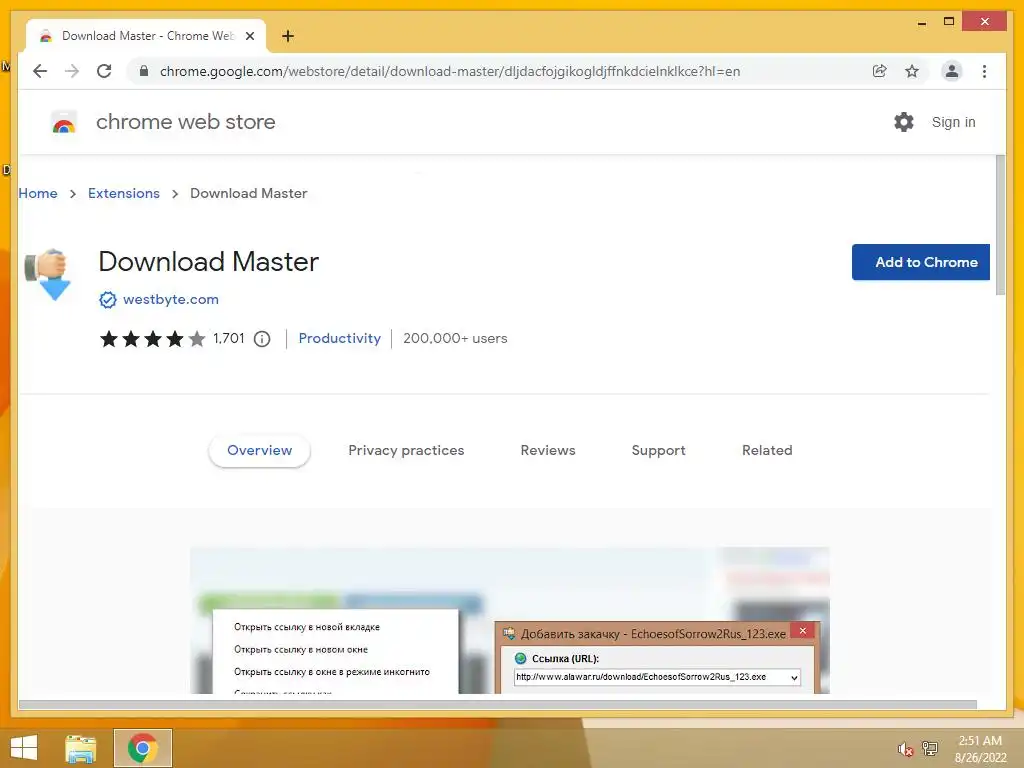Click 'chrome web store' title text

point(185,122)
